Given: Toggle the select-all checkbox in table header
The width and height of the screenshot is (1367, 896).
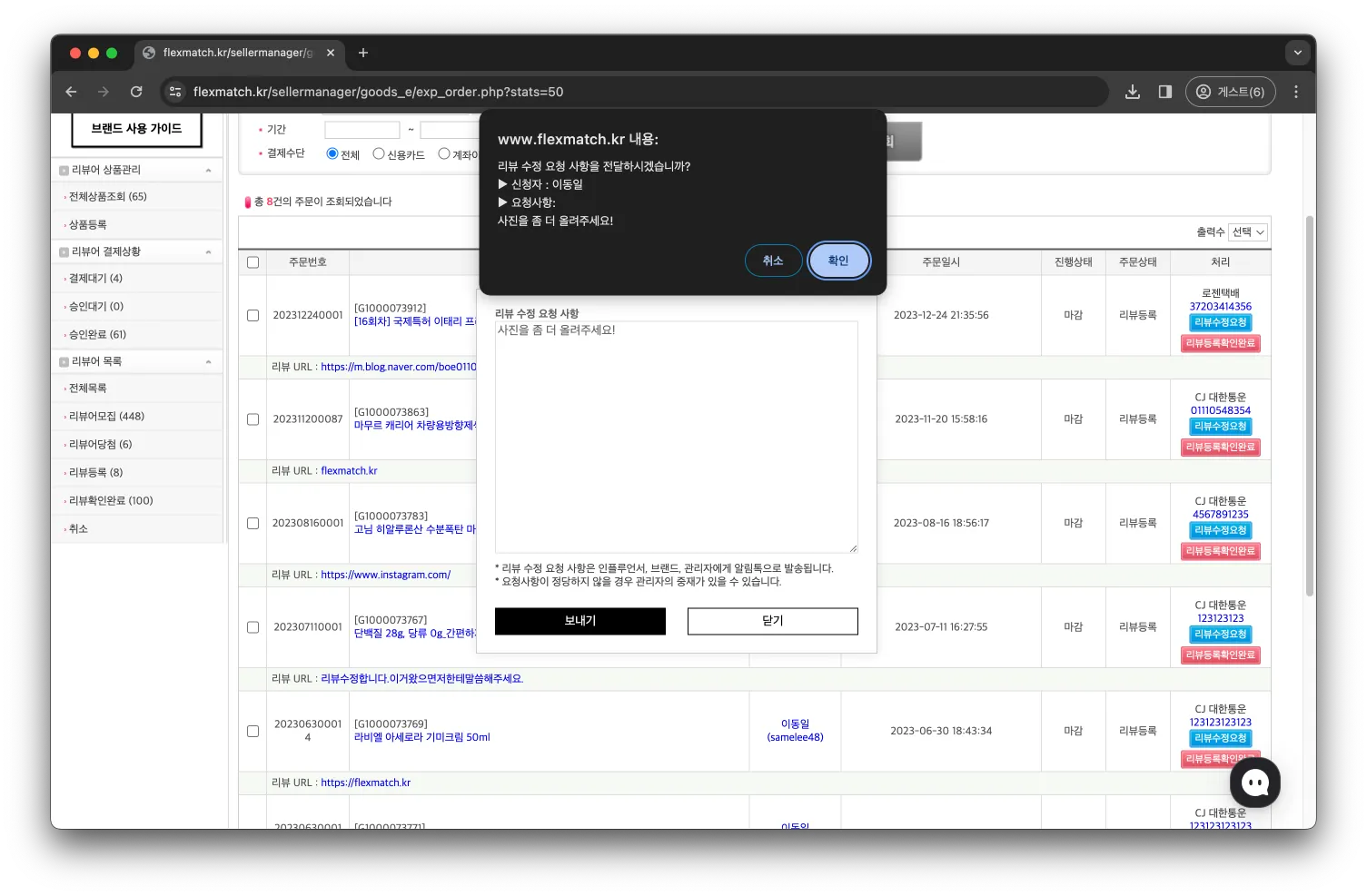Looking at the screenshot, I should (253, 262).
